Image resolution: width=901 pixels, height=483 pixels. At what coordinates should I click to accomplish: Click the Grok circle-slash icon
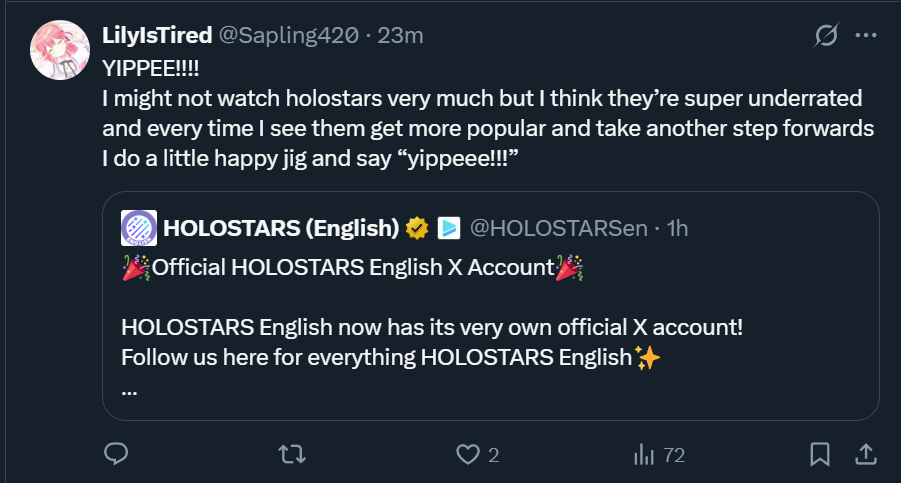826,36
